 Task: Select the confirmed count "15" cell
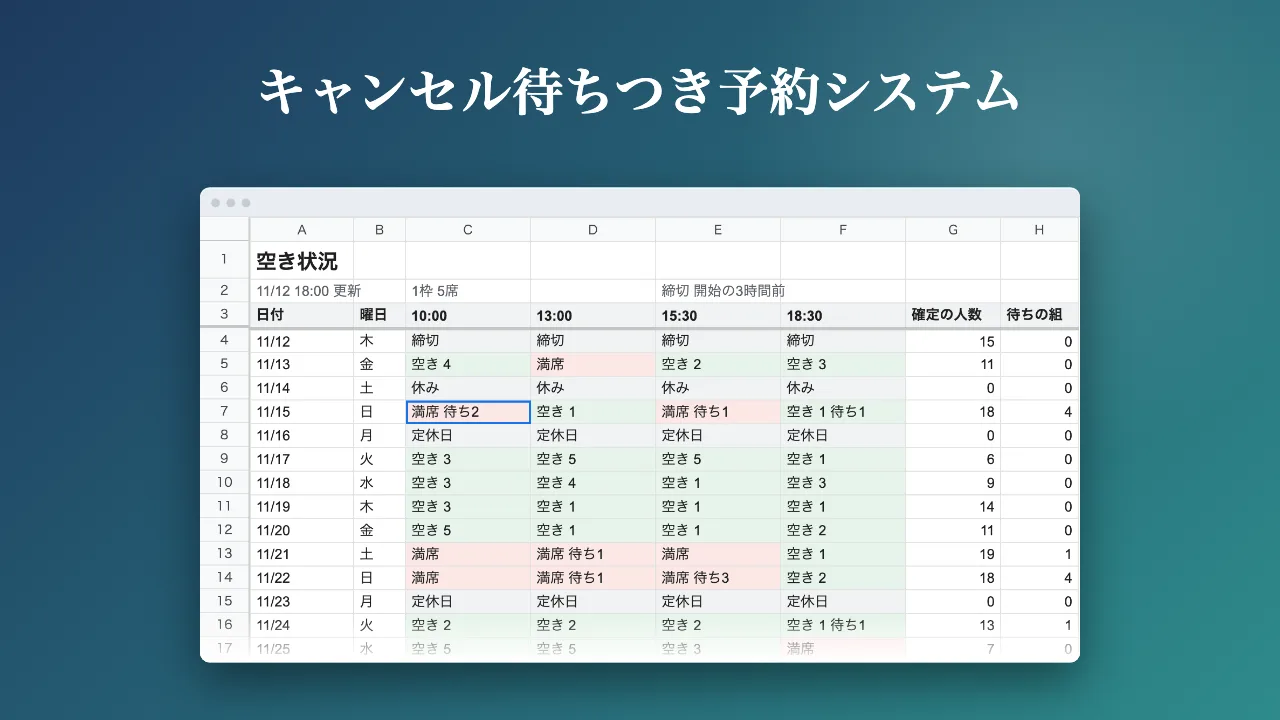click(953, 341)
